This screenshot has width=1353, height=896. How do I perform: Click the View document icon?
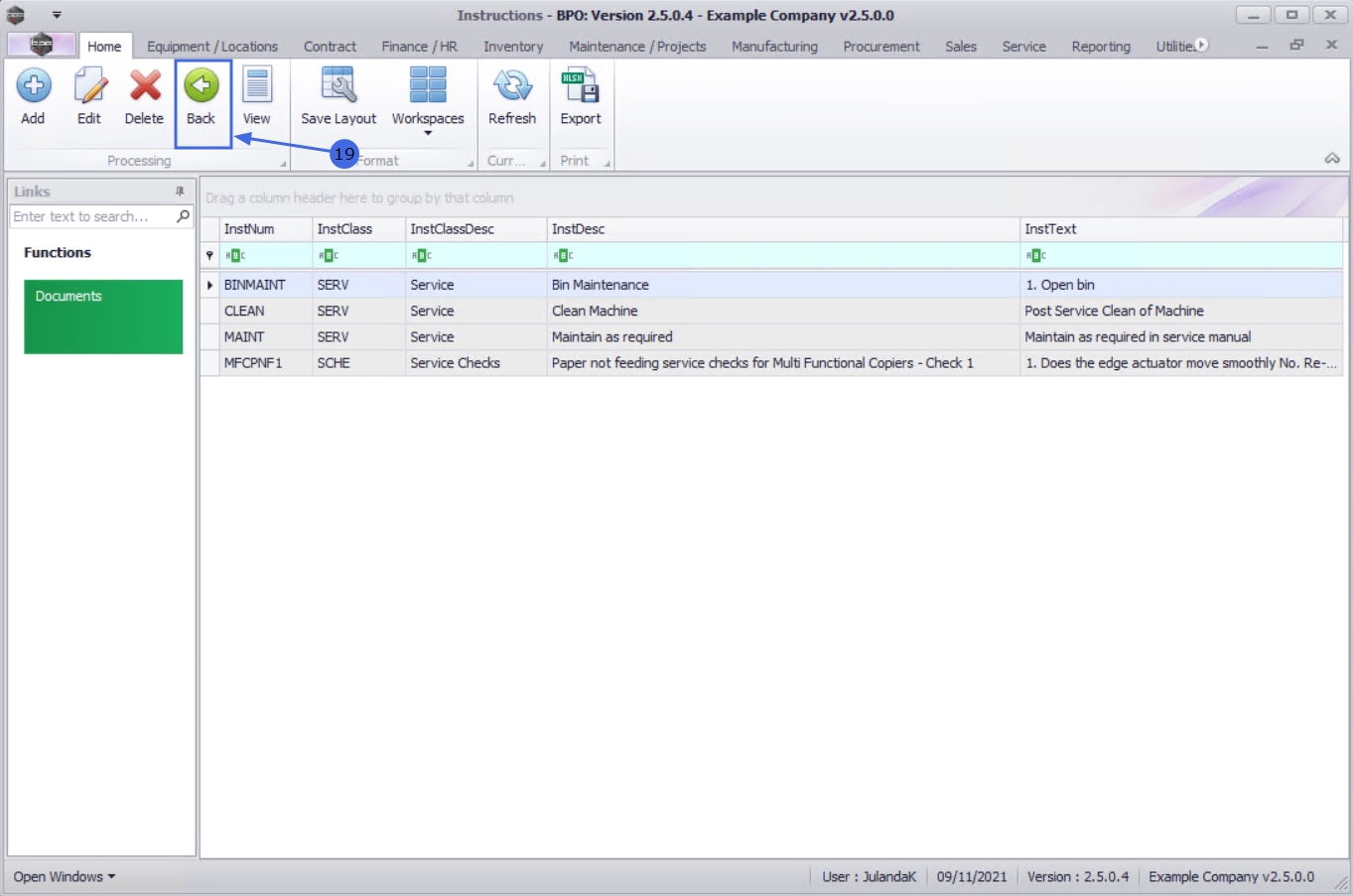click(x=257, y=85)
